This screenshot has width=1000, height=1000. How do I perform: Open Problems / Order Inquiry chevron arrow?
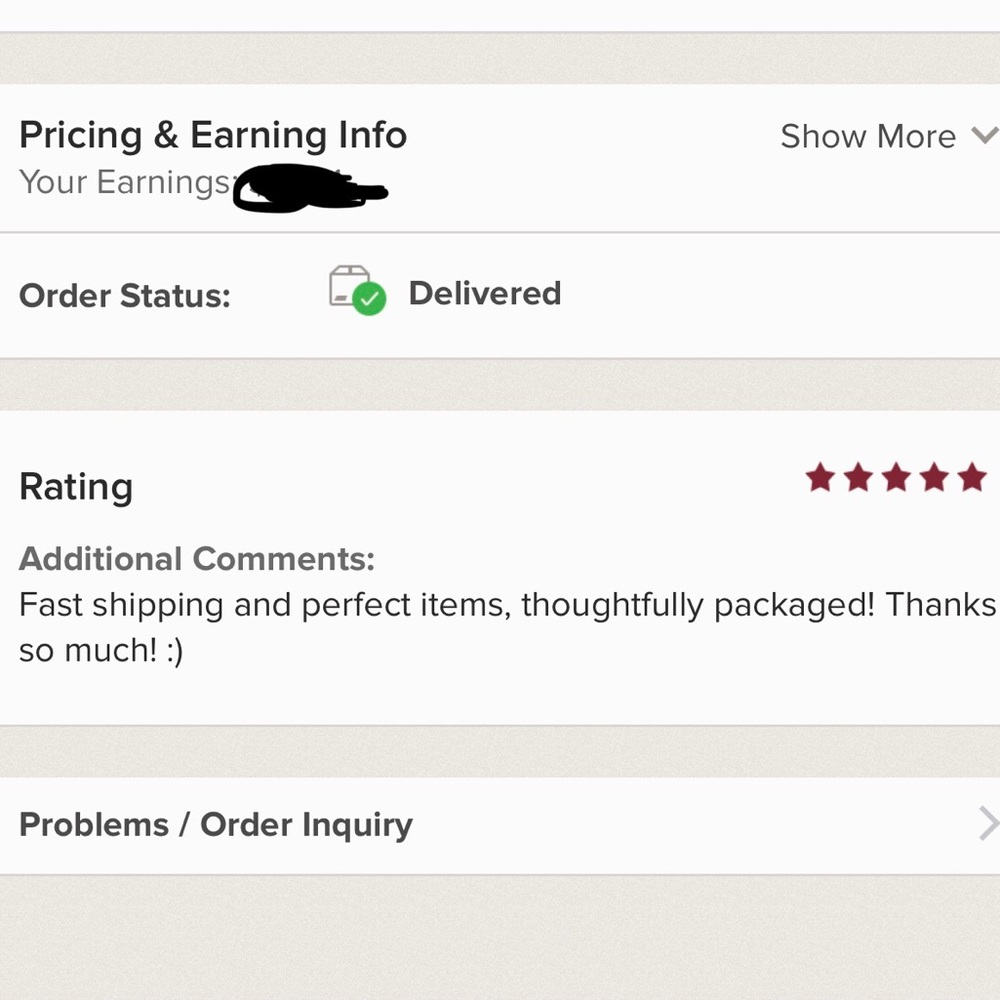pos(988,824)
